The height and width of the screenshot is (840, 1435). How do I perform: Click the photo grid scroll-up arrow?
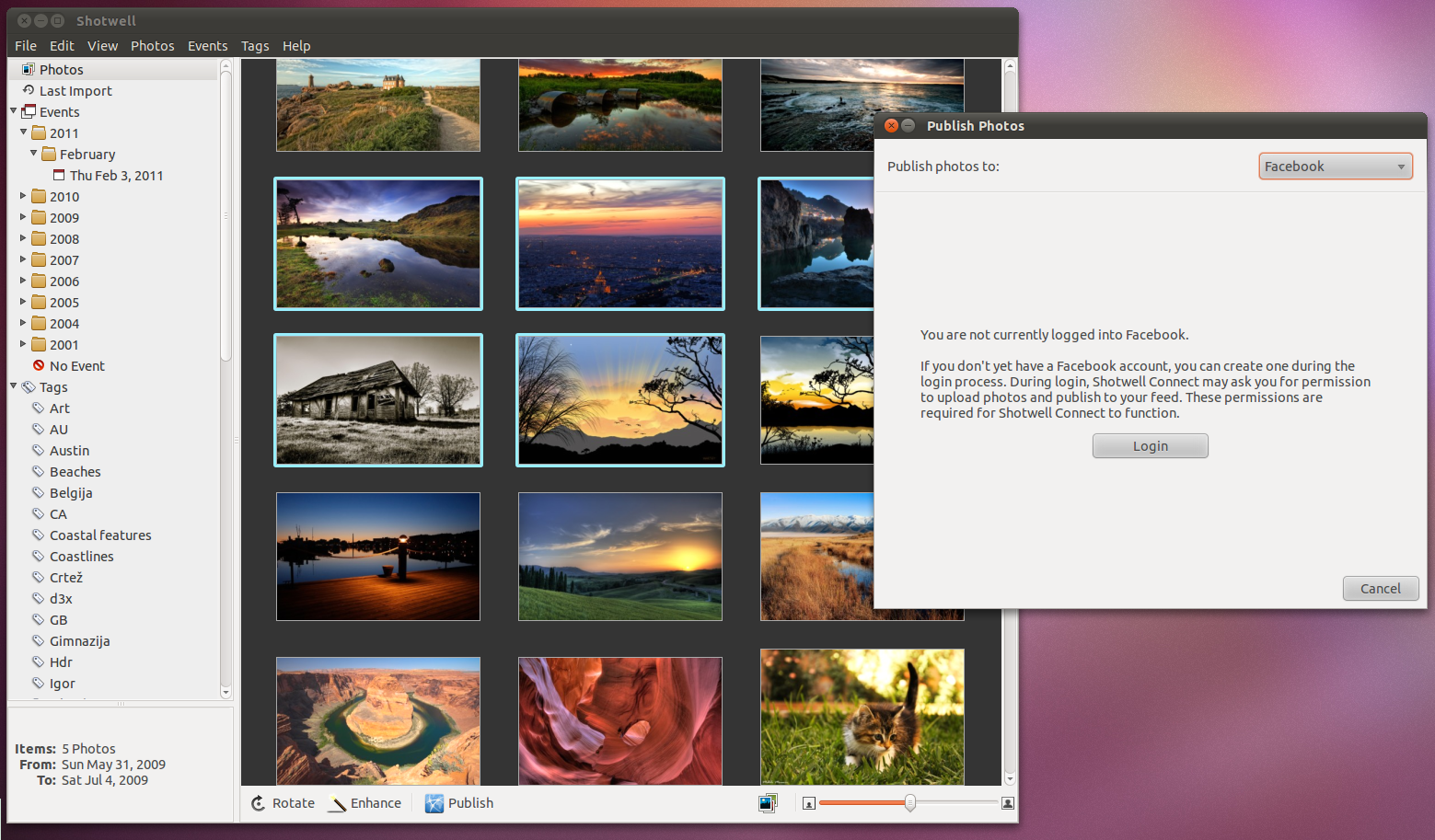tap(1010, 66)
